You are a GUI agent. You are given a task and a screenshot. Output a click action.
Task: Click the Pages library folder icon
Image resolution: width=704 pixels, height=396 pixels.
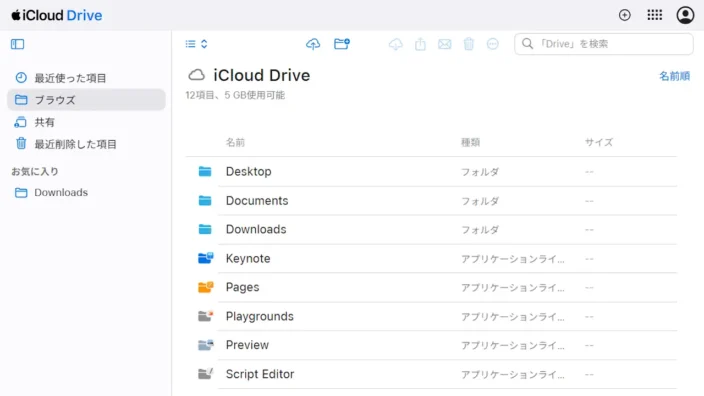pyautogui.click(x=206, y=287)
